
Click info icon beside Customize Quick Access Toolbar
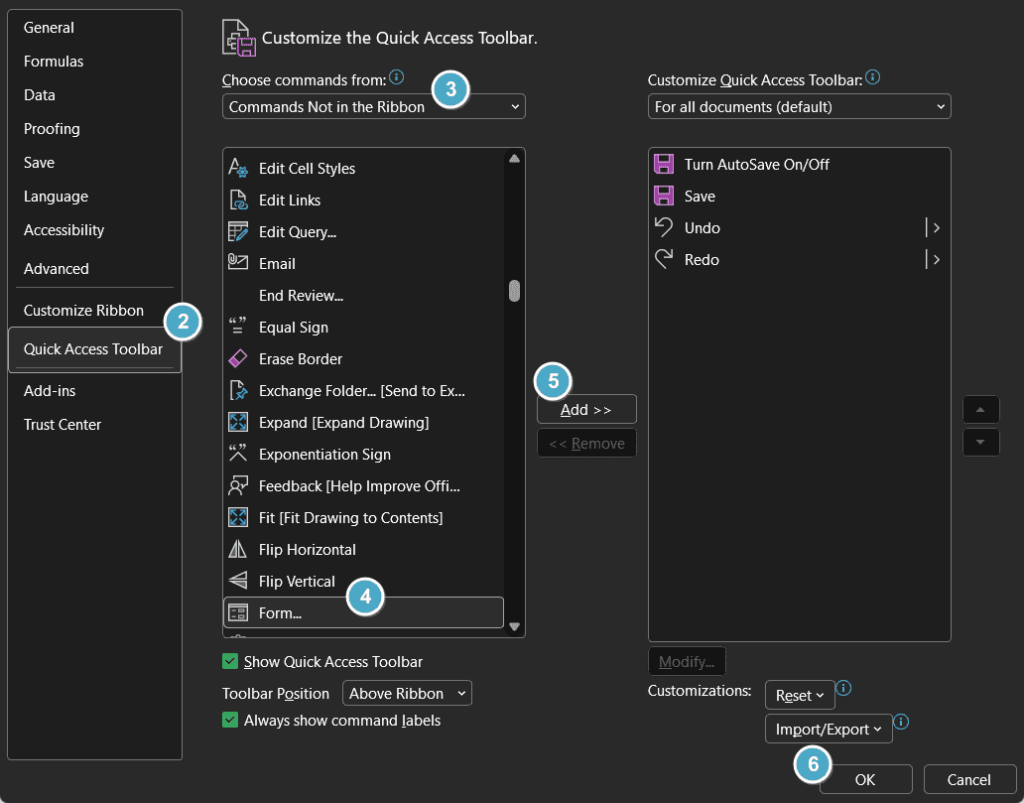[872, 78]
